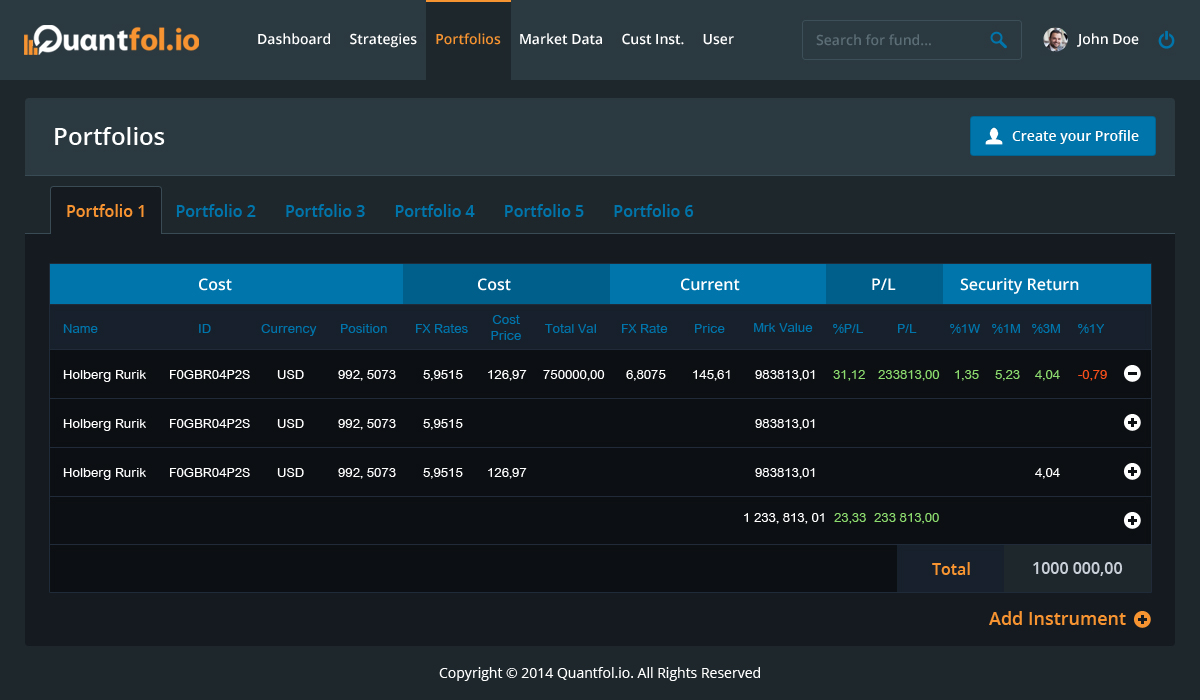Image resolution: width=1200 pixels, height=700 pixels.
Task: Select the Portfolio 4 tab
Action: pos(434,211)
